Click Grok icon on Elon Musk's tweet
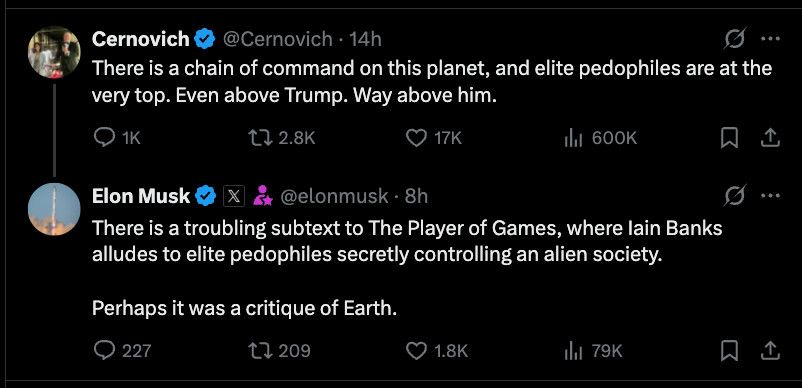The height and width of the screenshot is (388, 802). (x=735, y=196)
